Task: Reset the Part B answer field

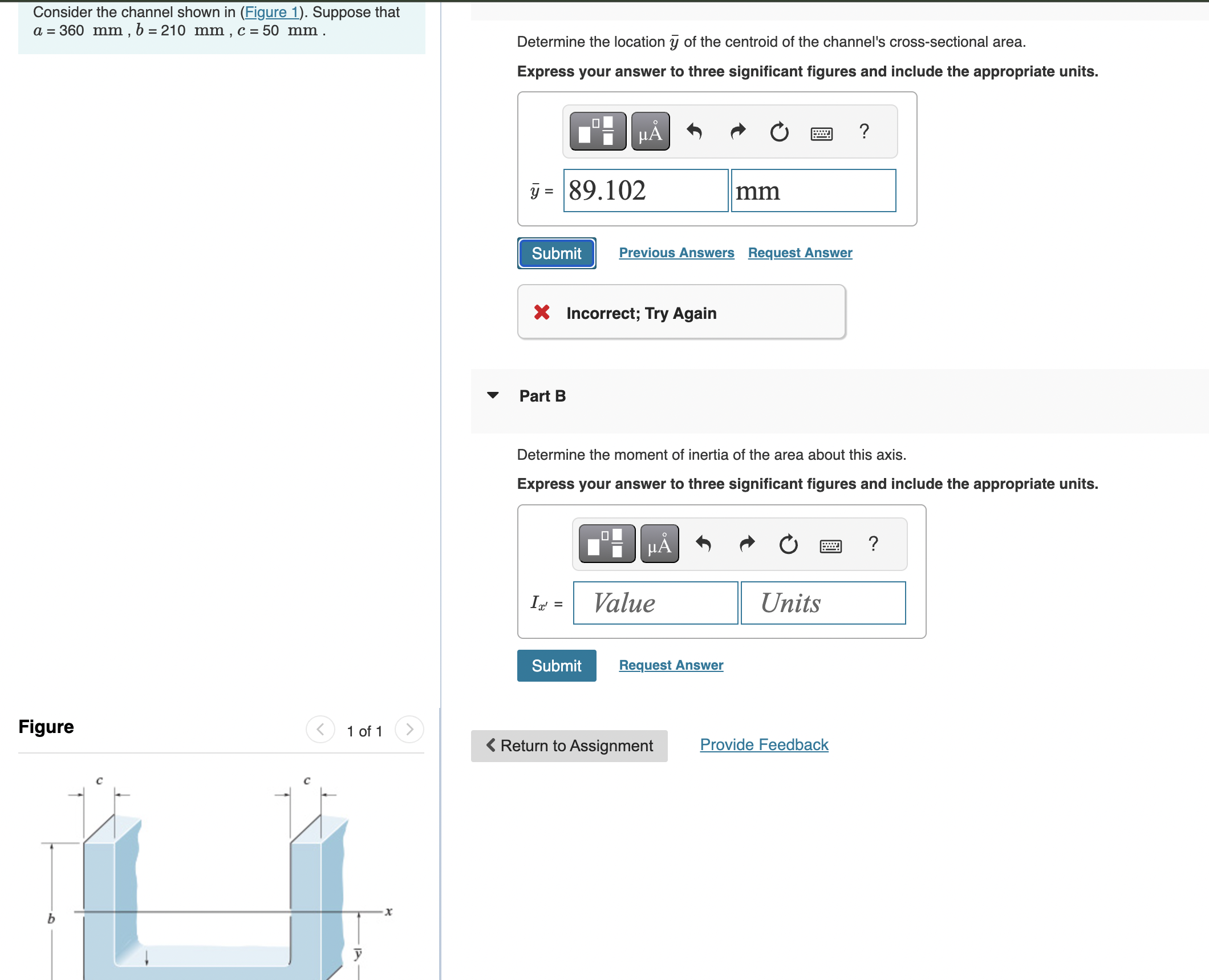Action: point(788,544)
